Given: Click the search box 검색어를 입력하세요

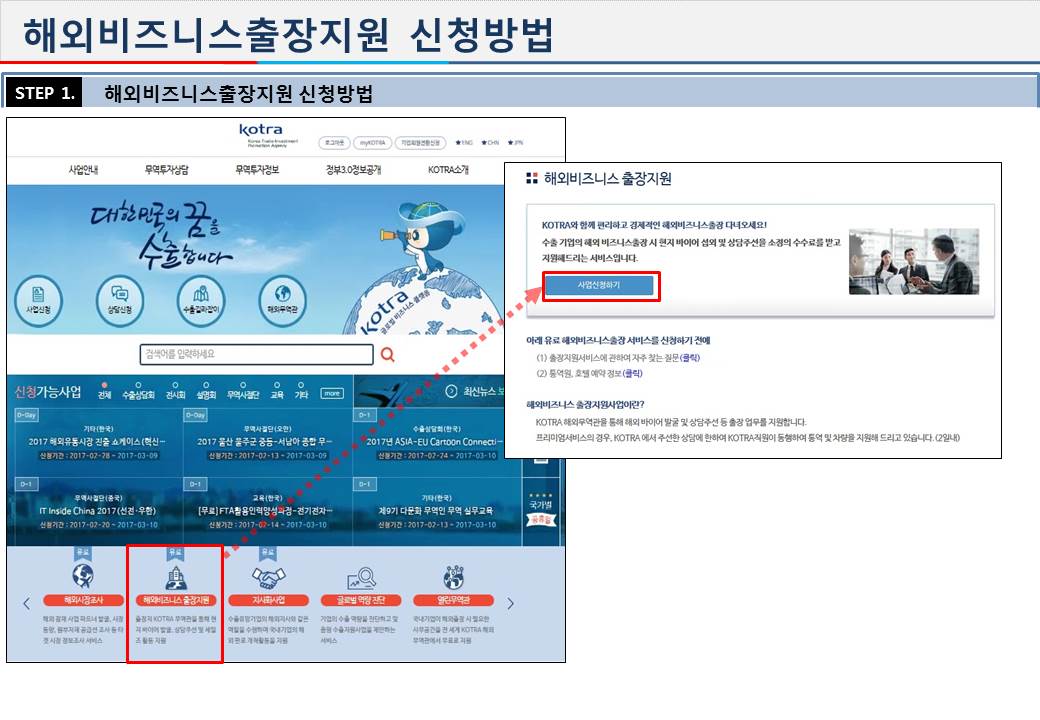Looking at the screenshot, I should [x=257, y=354].
